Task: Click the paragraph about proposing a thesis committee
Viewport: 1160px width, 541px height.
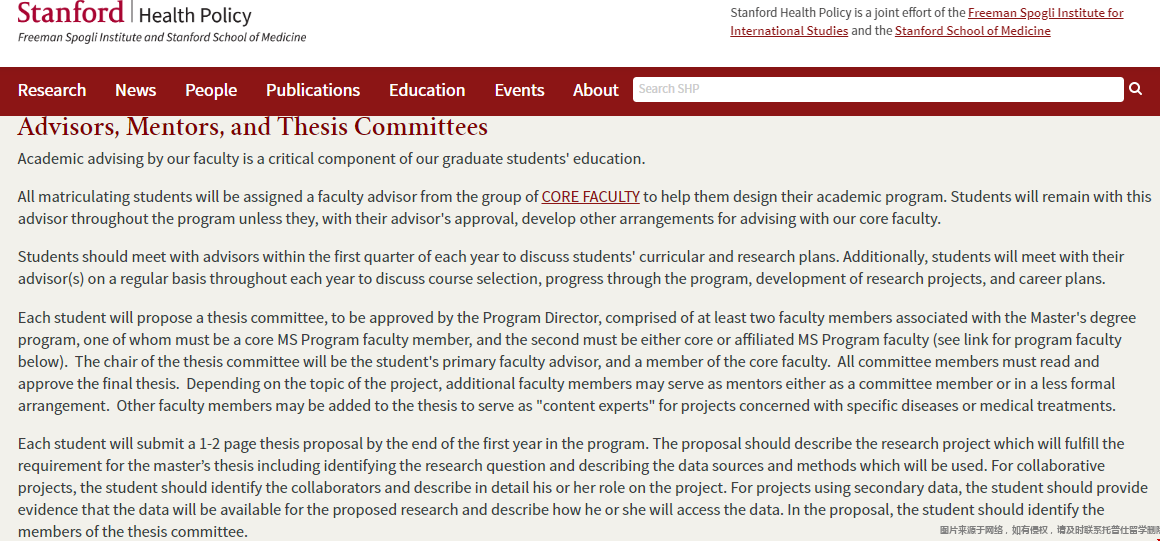Action: [x=570, y=362]
